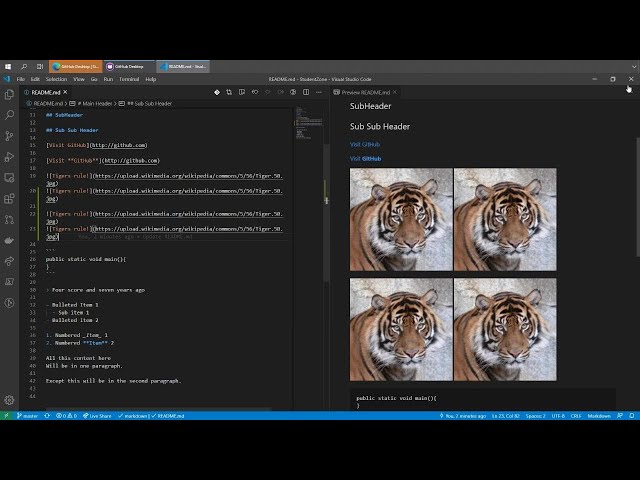The width and height of the screenshot is (640, 480).
Task: Click the markdown | README.md lint status
Action: (151, 416)
